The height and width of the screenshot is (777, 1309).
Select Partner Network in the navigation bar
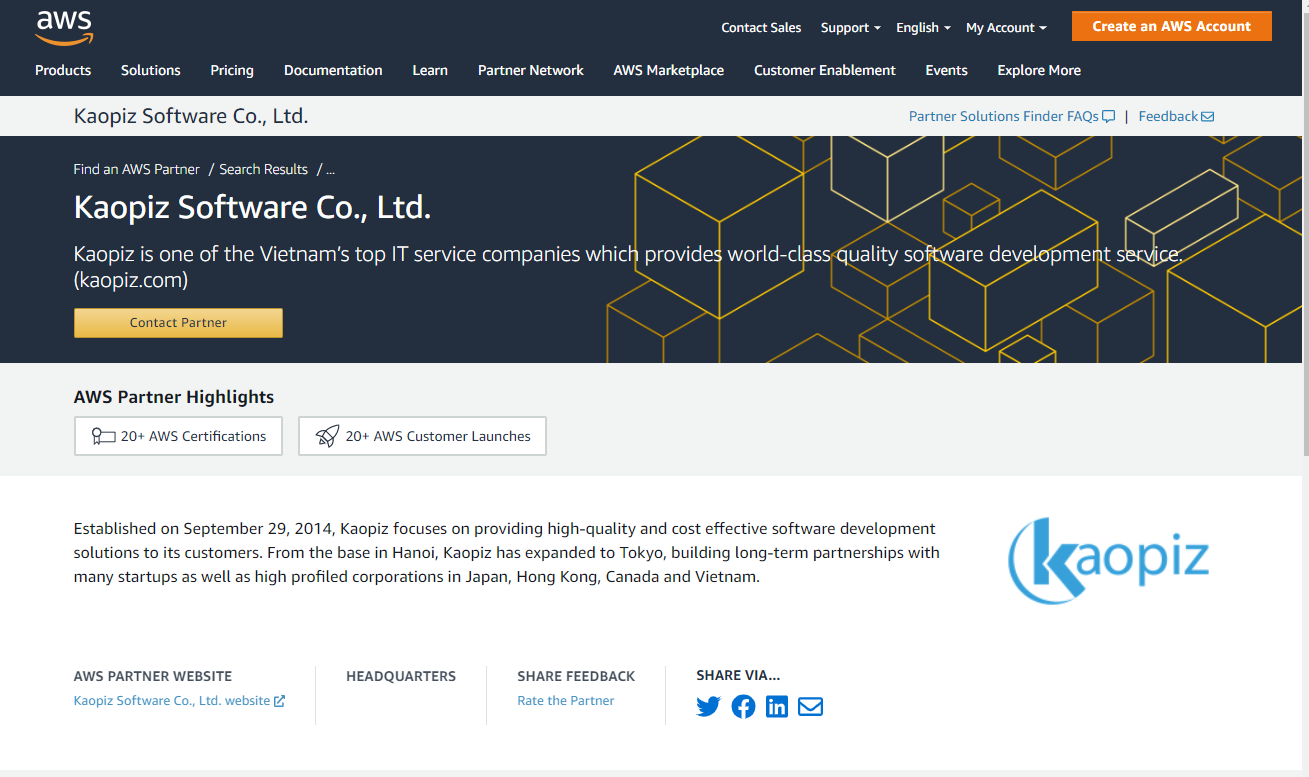(x=530, y=70)
